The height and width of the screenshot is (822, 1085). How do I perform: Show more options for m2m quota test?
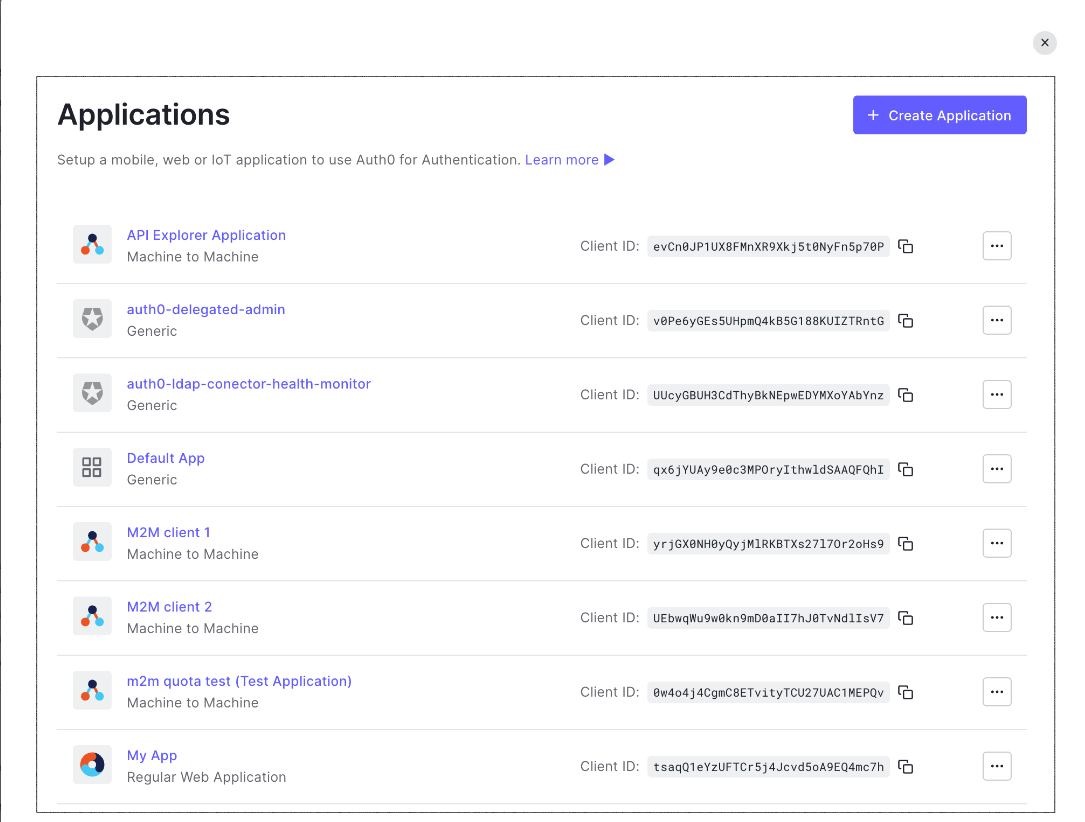996,692
